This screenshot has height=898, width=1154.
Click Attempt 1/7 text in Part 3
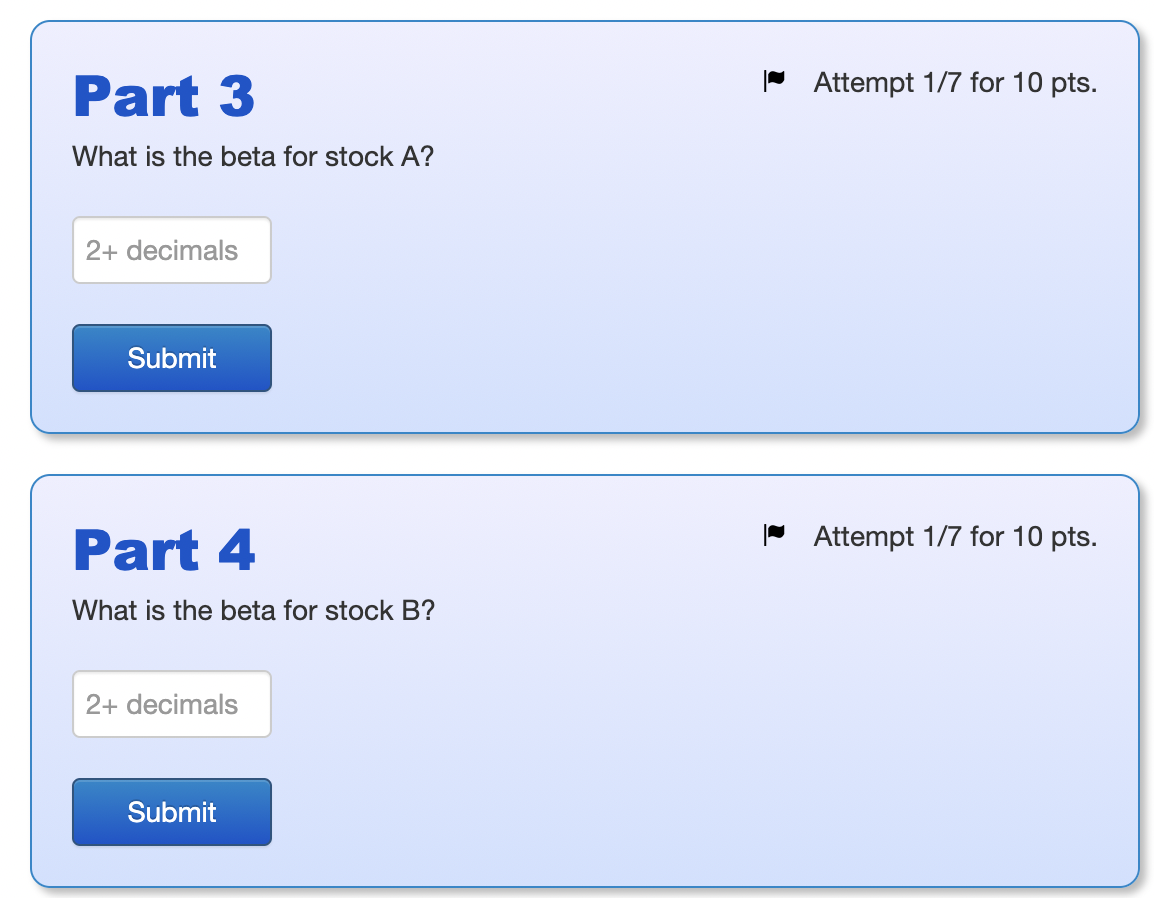coord(955,83)
